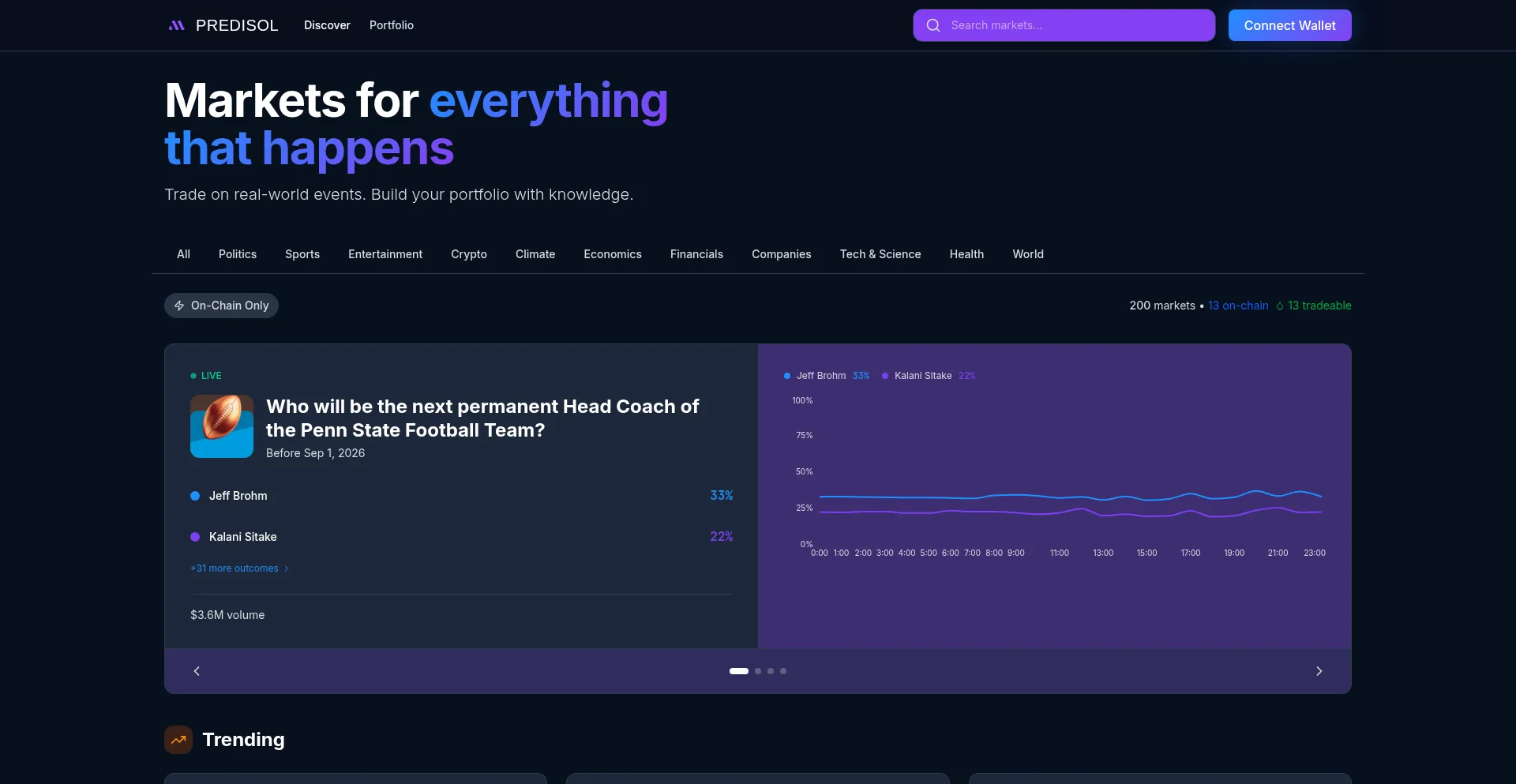The width and height of the screenshot is (1516, 784).
Task: Click the Jeff Brohm blue outcome dot
Action: [195, 496]
